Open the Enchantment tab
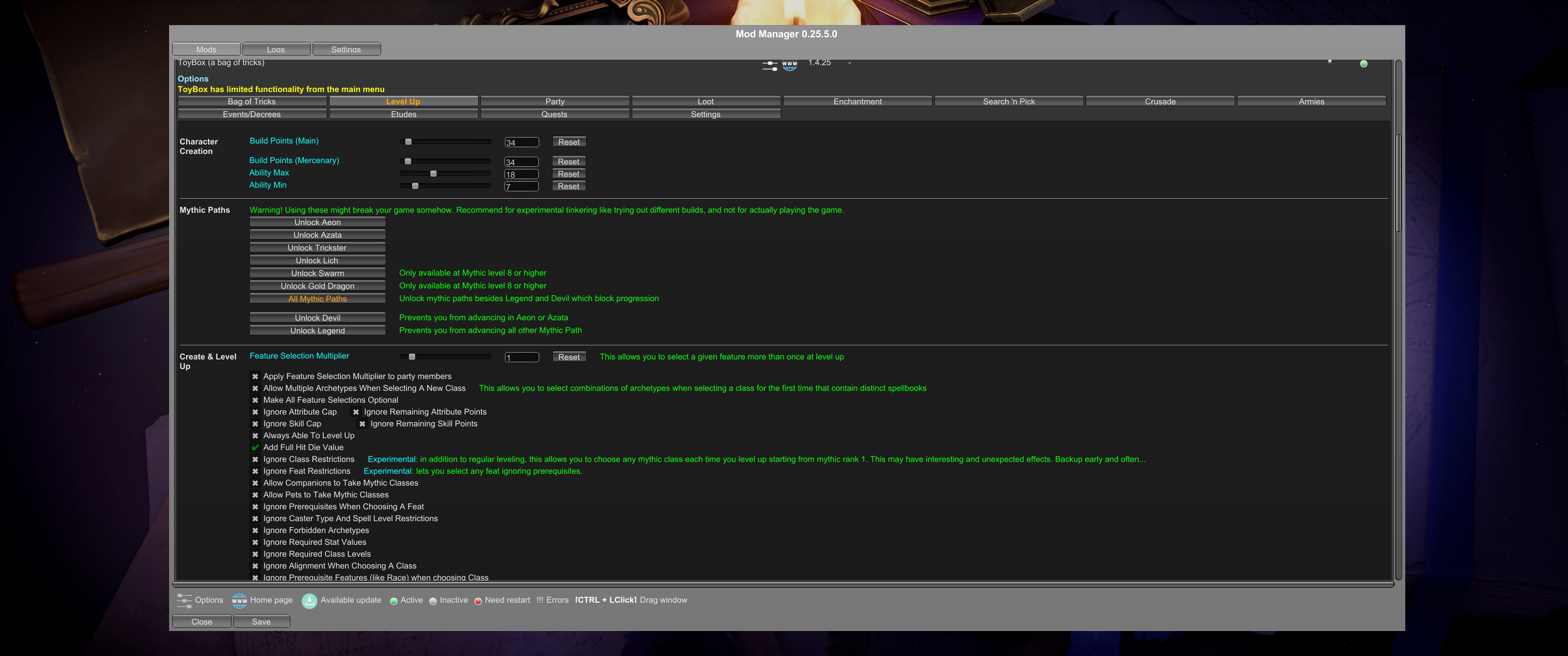 pyautogui.click(x=857, y=102)
